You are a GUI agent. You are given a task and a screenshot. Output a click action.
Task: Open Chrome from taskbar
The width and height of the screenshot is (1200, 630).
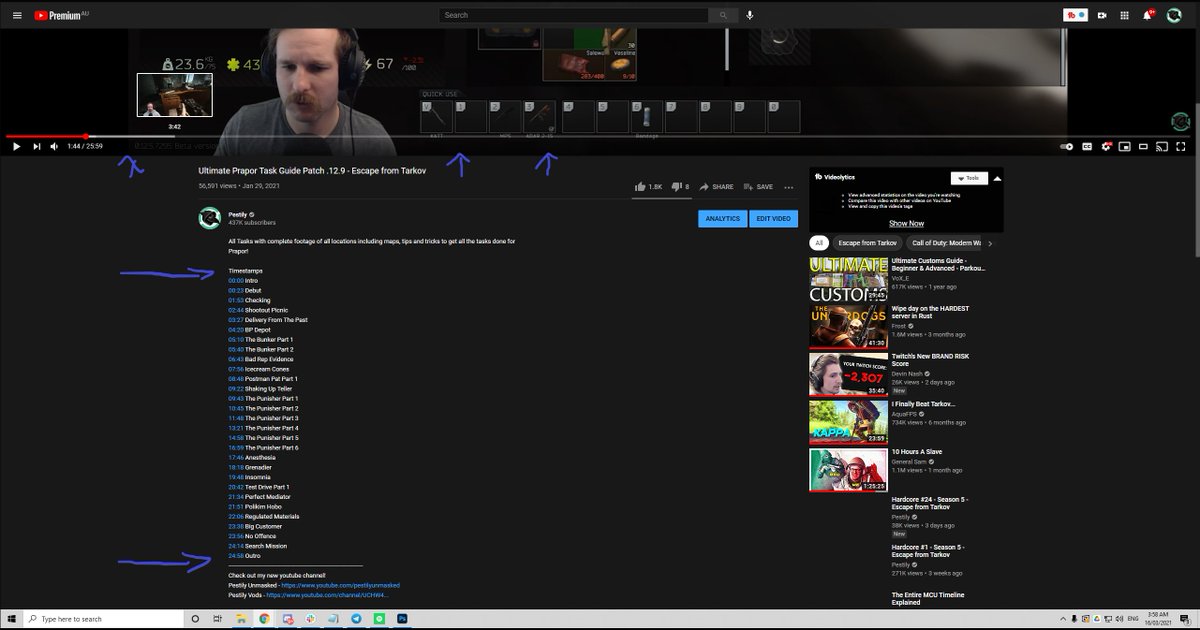pos(265,619)
